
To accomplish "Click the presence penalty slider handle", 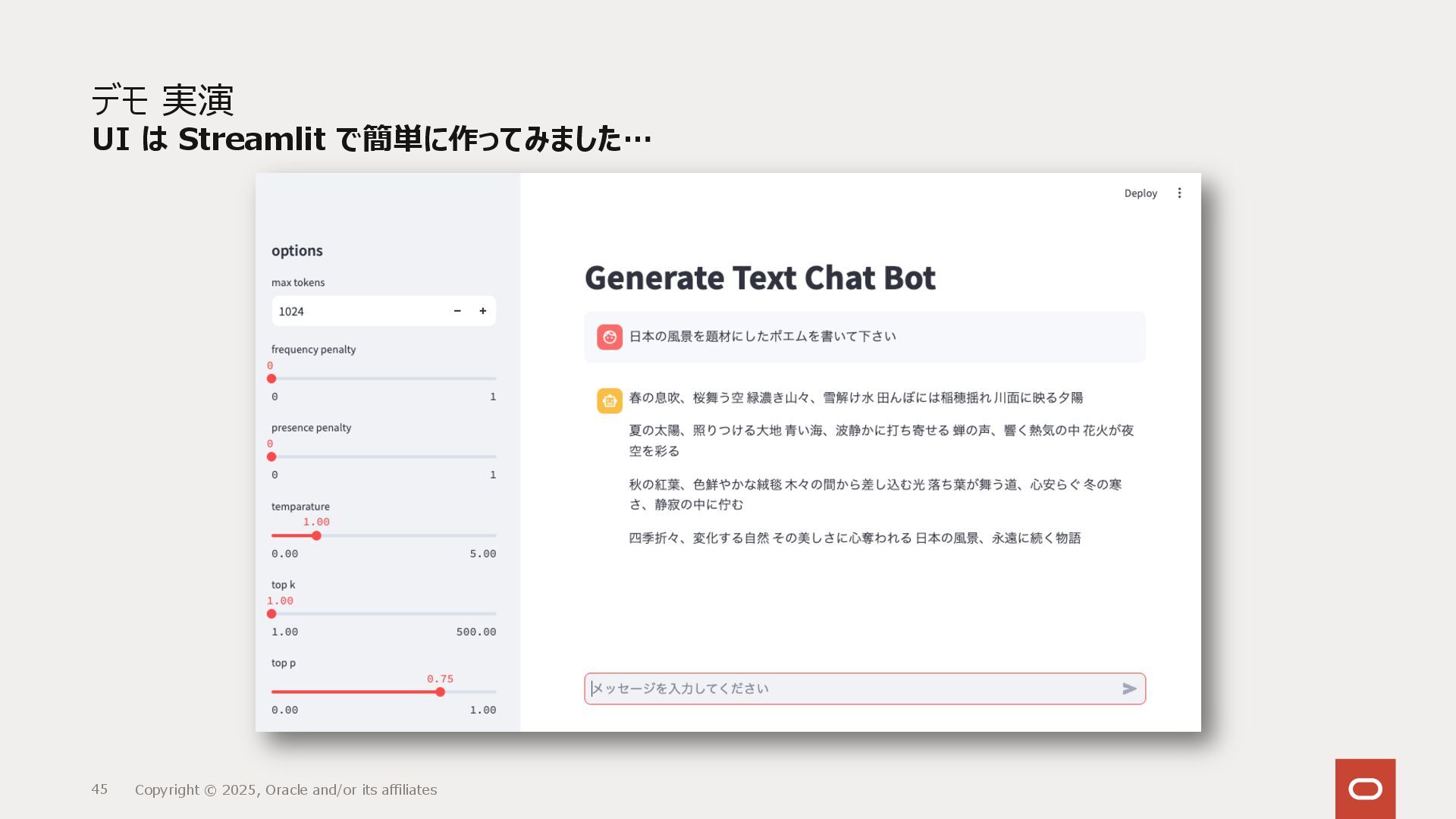I will 271,457.
